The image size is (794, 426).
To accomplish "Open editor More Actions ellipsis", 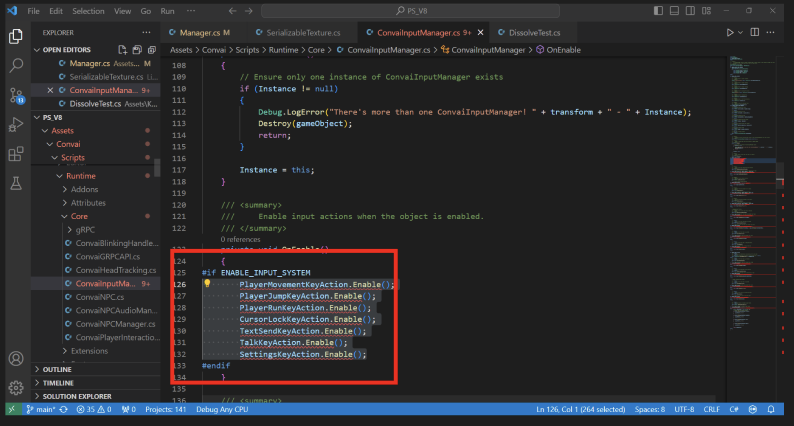I will pyautogui.click(x=770, y=32).
